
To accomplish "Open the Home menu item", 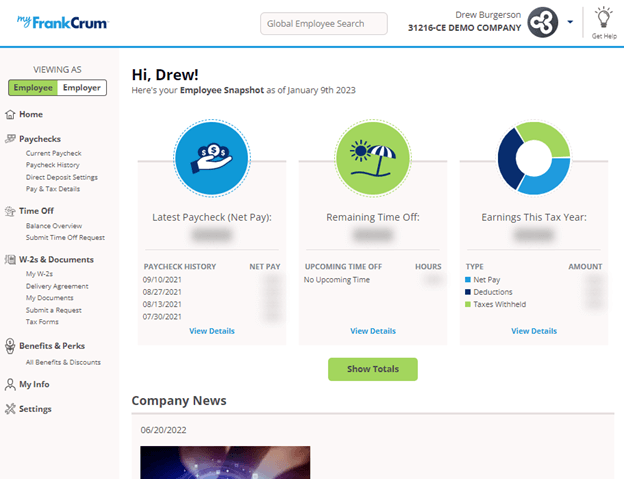I will (x=31, y=115).
